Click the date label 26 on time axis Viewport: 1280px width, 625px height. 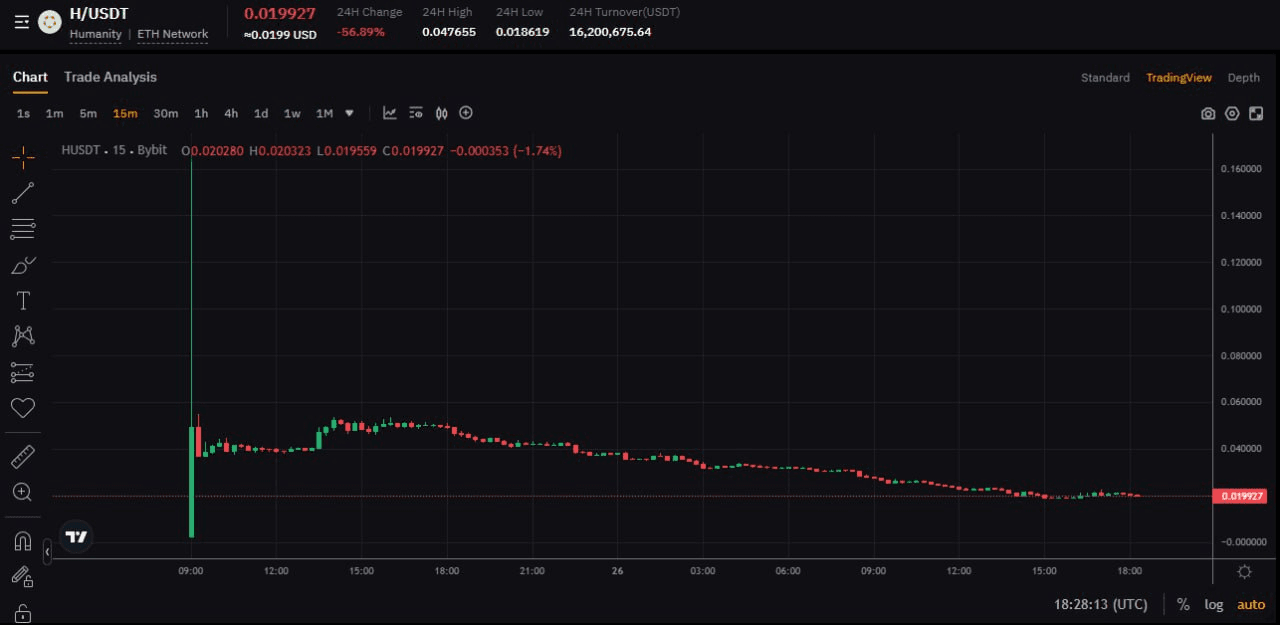[617, 571]
